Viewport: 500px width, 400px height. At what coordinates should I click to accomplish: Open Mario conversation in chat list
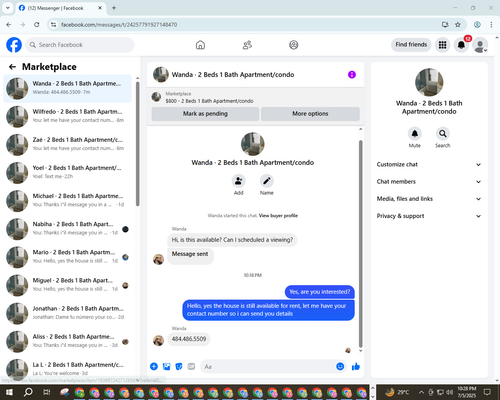click(67, 257)
